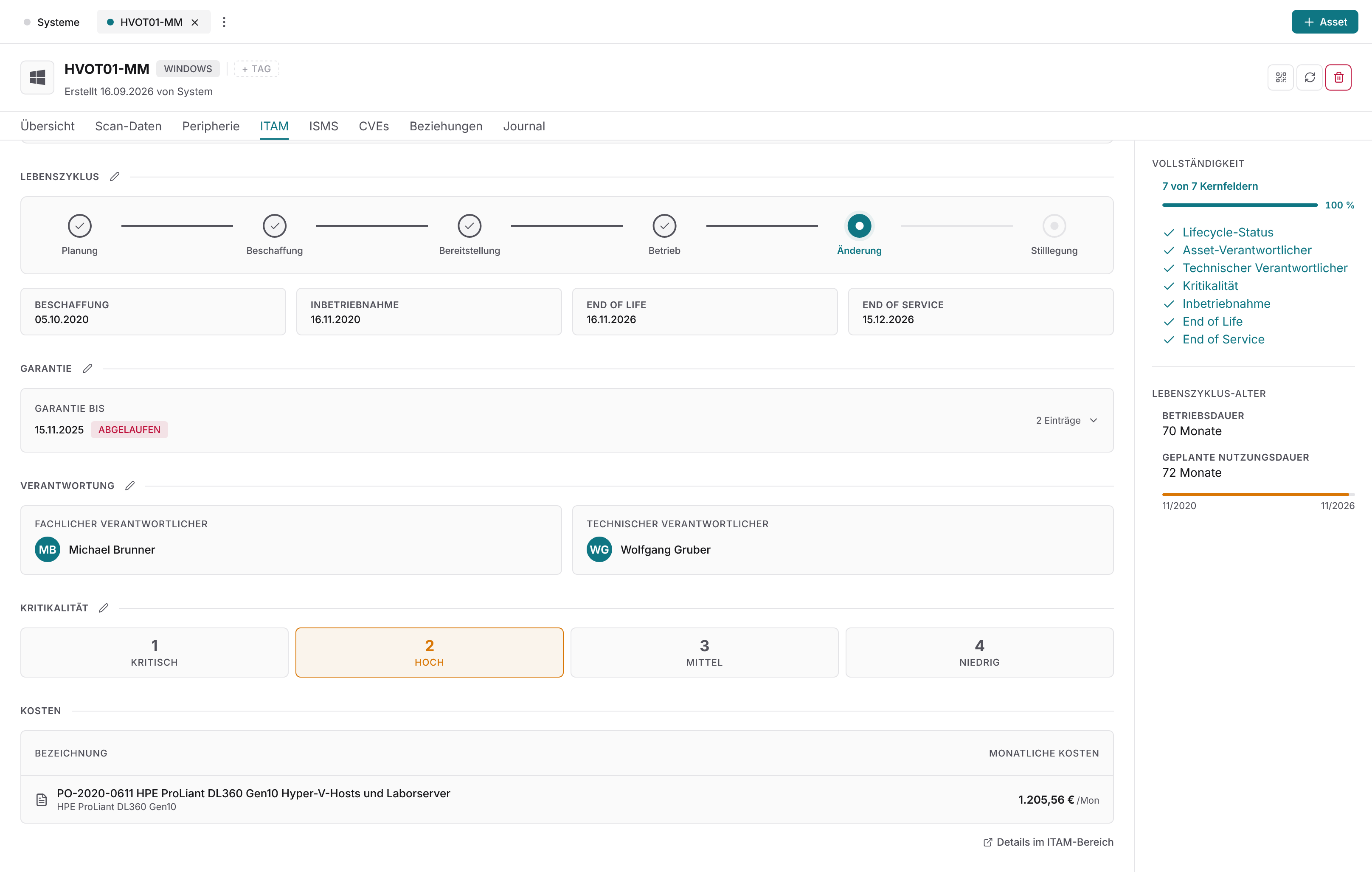1372x872 pixels.
Task: Expand the 2 Einträge warranty list
Action: click(x=1066, y=421)
